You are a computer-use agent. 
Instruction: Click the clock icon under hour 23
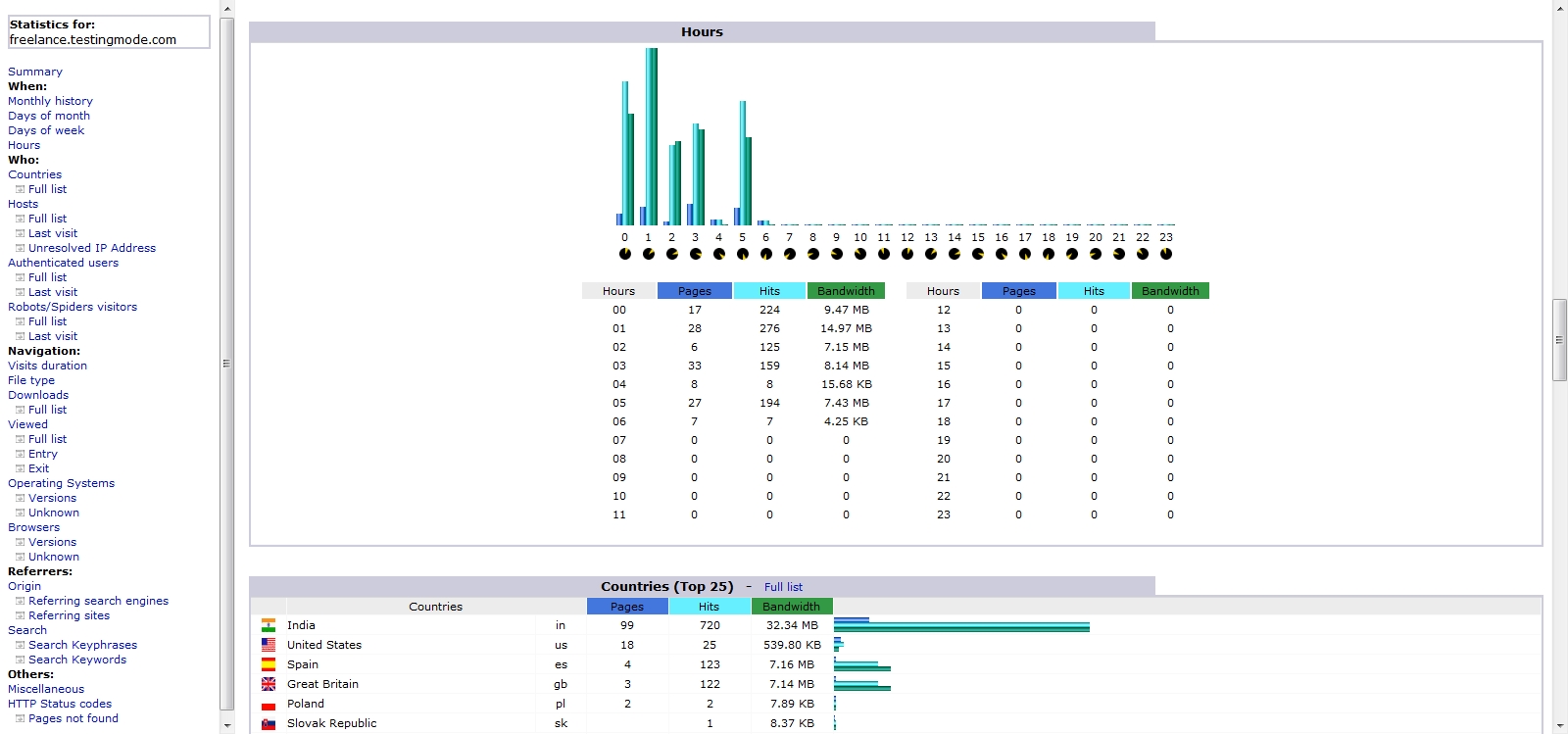pos(1165,254)
